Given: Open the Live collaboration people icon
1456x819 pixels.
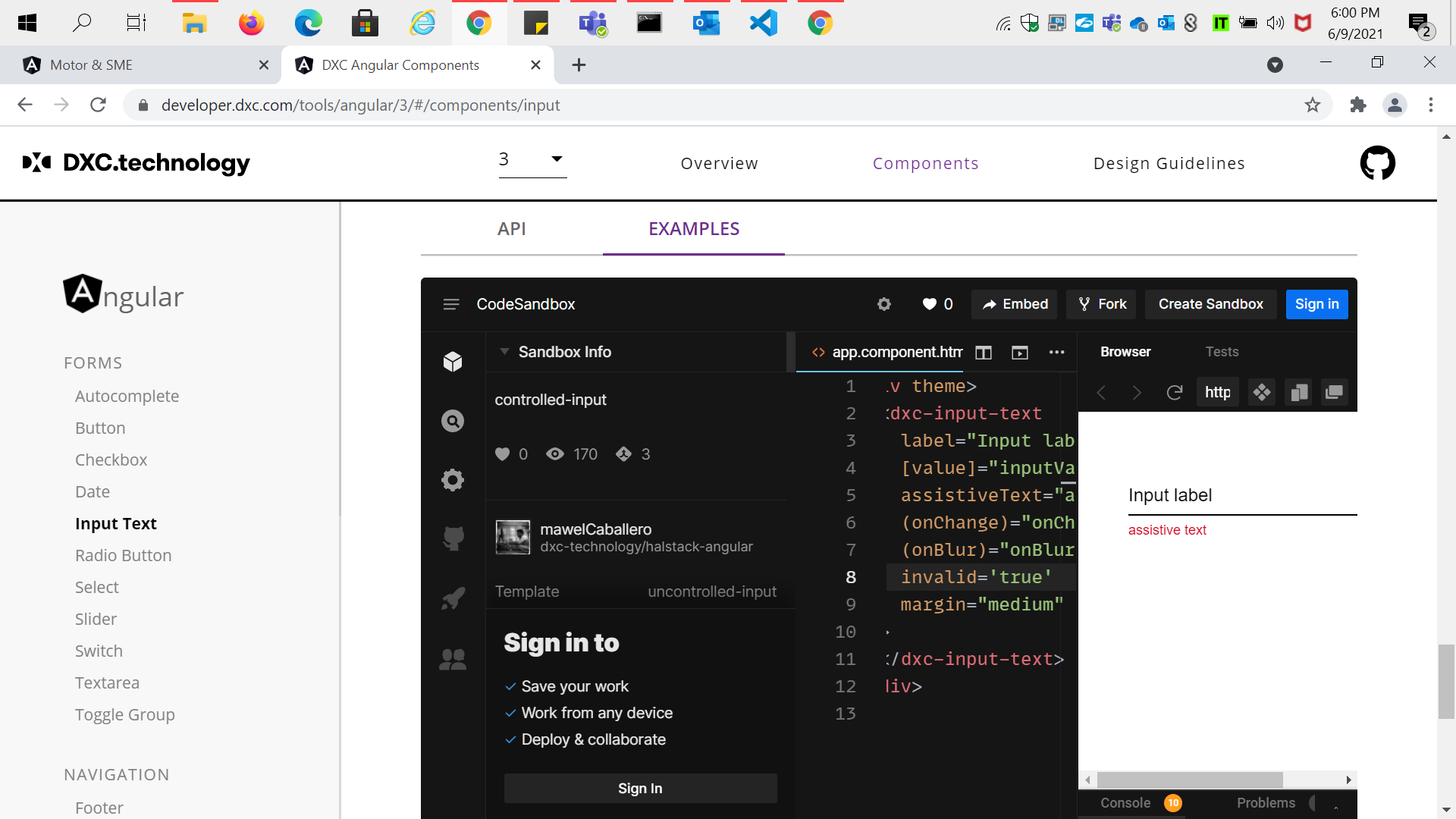Looking at the screenshot, I should click(x=453, y=659).
